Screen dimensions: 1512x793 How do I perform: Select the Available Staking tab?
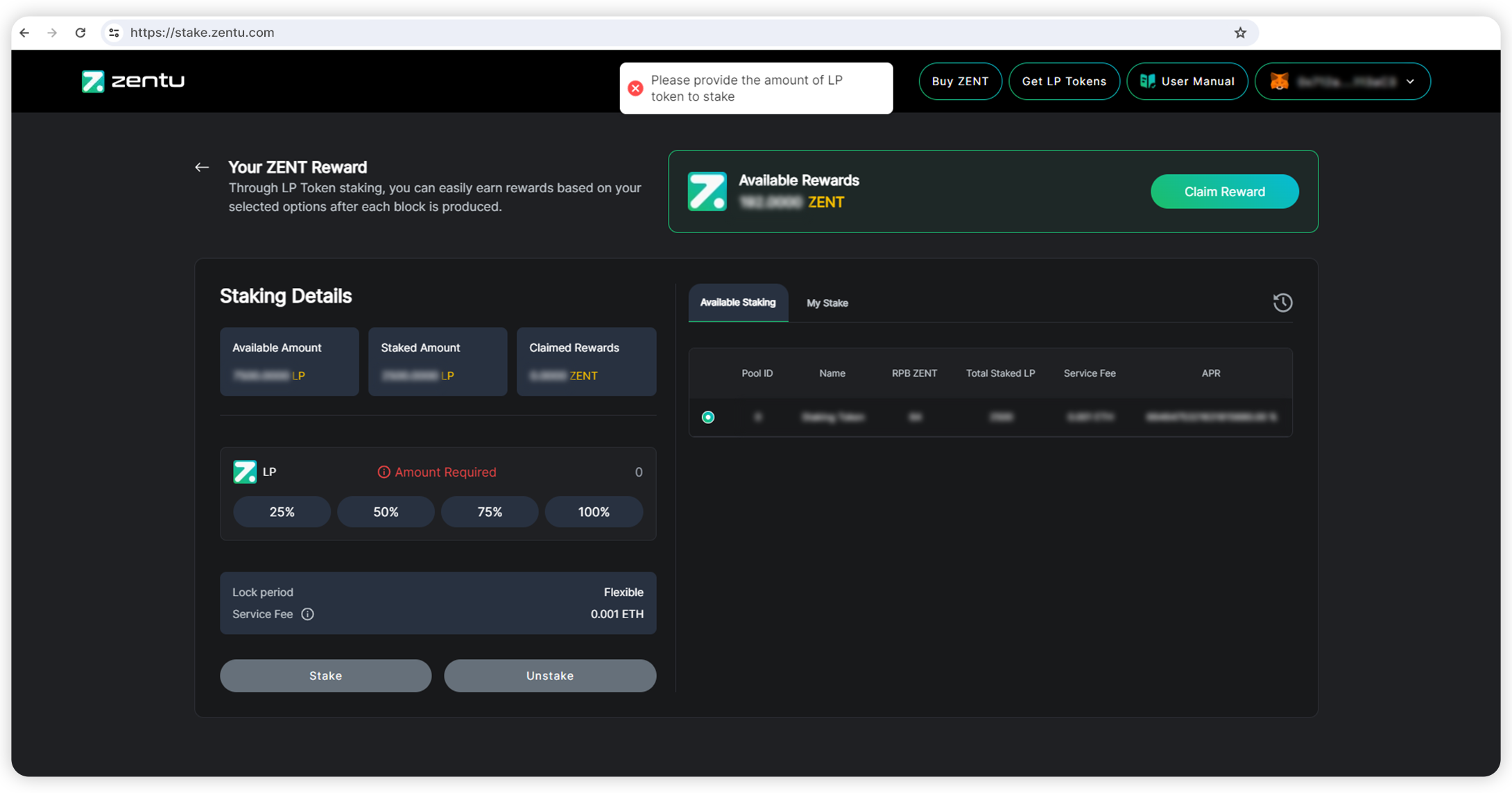click(x=737, y=302)
